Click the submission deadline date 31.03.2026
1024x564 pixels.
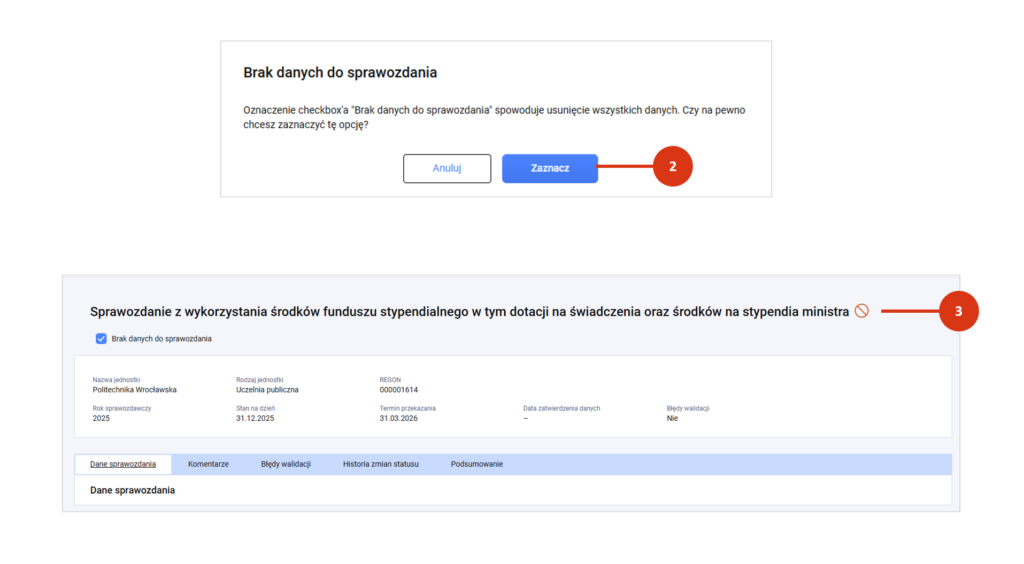pyautogui.click(x=401, y=419)
